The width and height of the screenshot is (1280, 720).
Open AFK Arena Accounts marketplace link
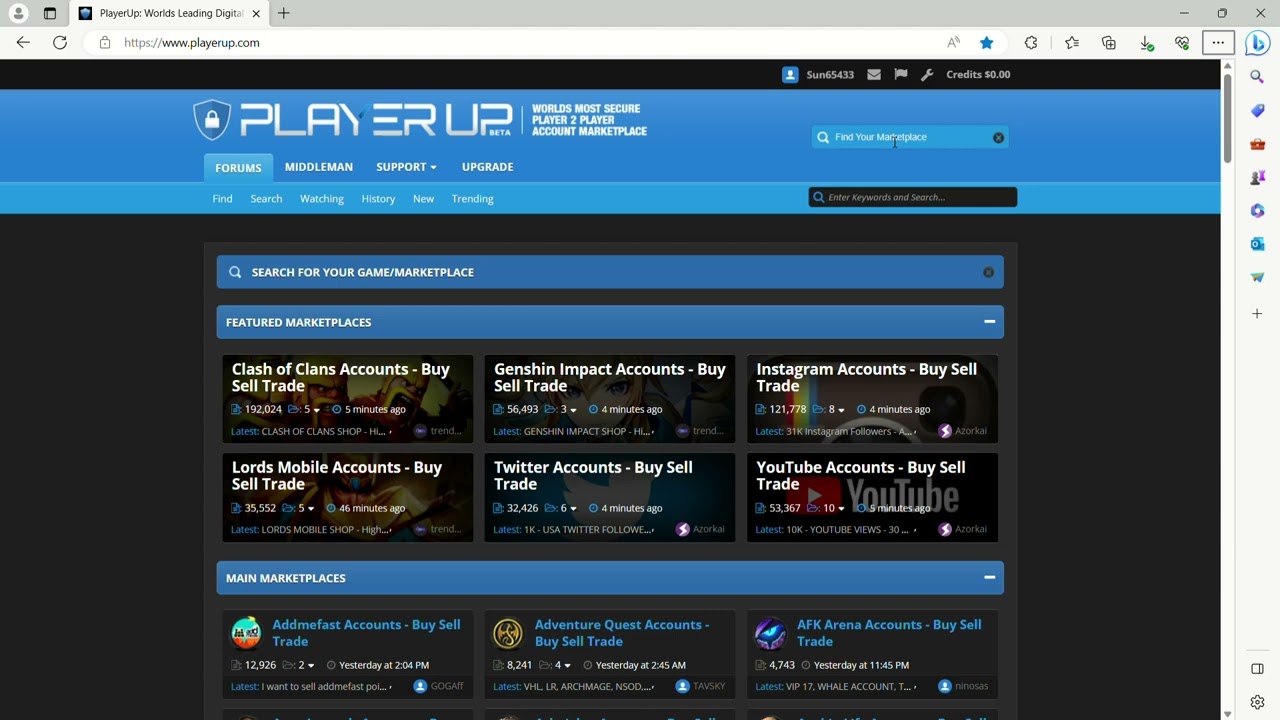[x=889, y=633]
